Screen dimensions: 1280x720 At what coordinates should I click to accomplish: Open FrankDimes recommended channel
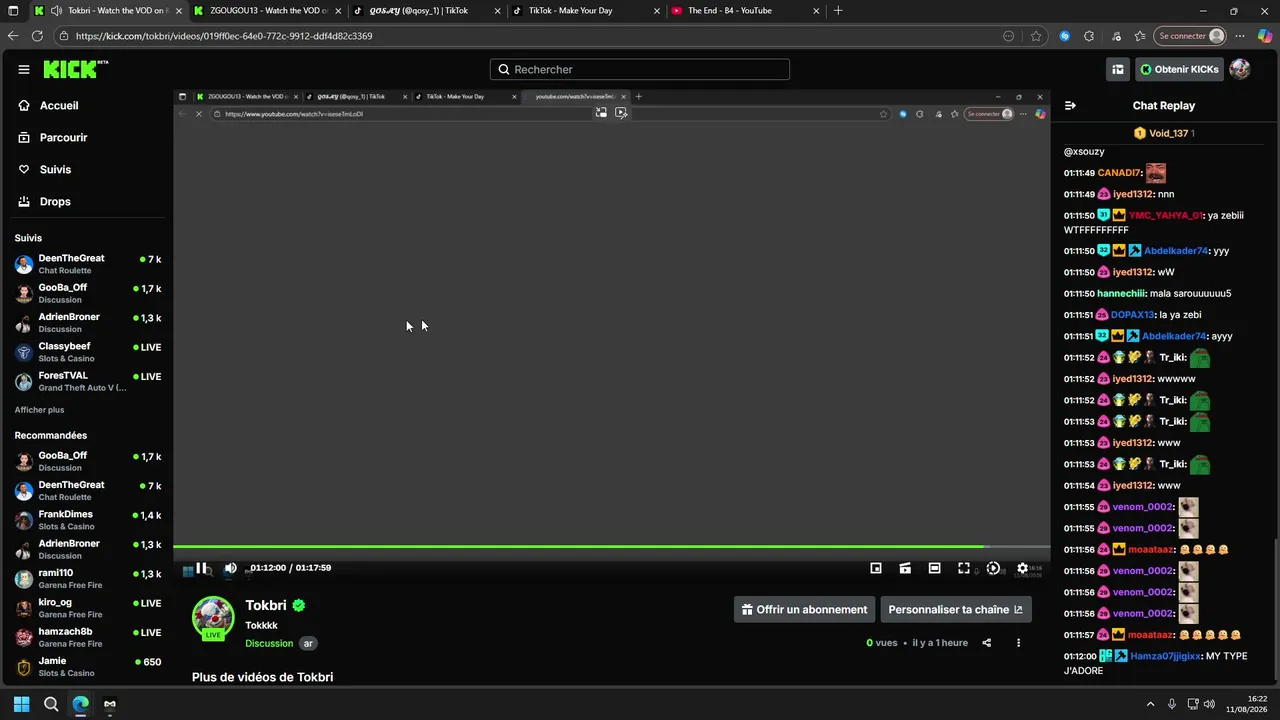point(88,520)
